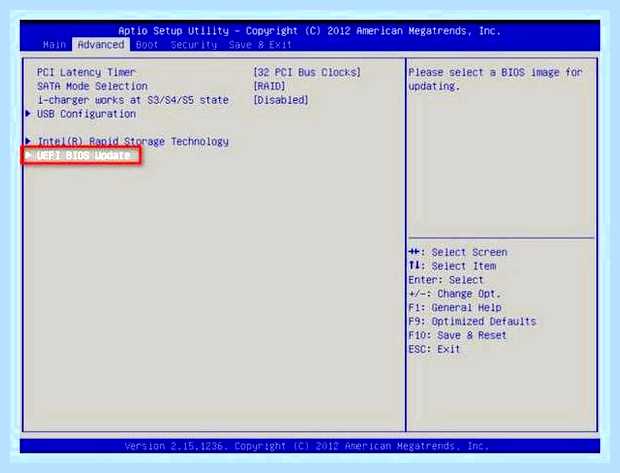Click the arrow beside Intel Rapid Storage Technology

point(28,141)
